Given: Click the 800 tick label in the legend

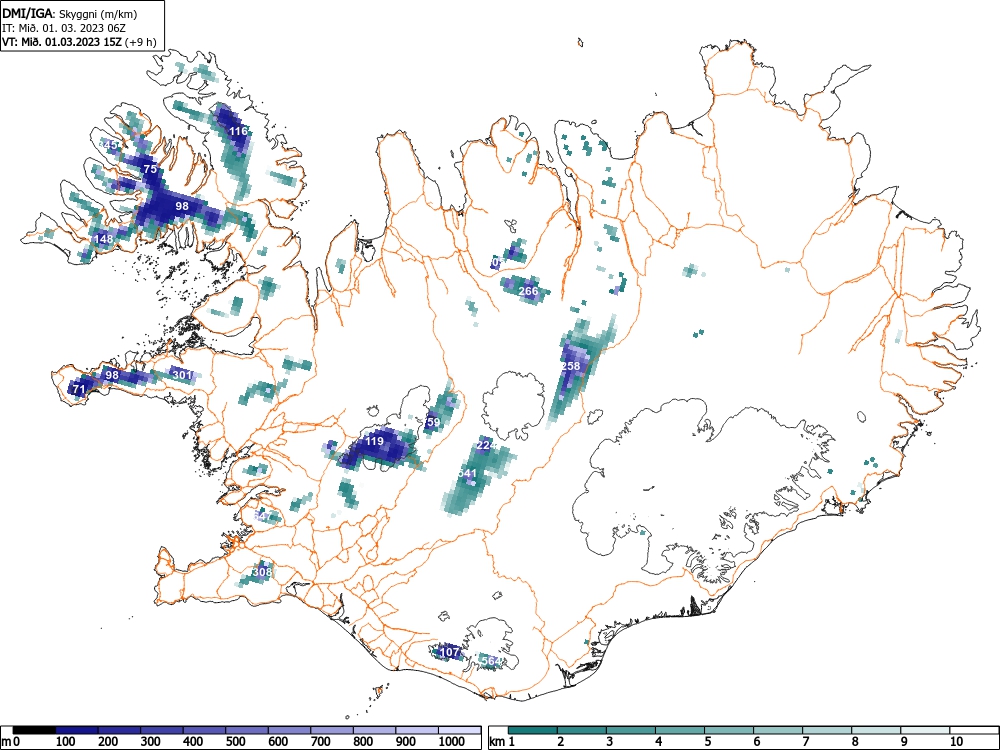Looking at the screenshot, I should coord(364,742).
